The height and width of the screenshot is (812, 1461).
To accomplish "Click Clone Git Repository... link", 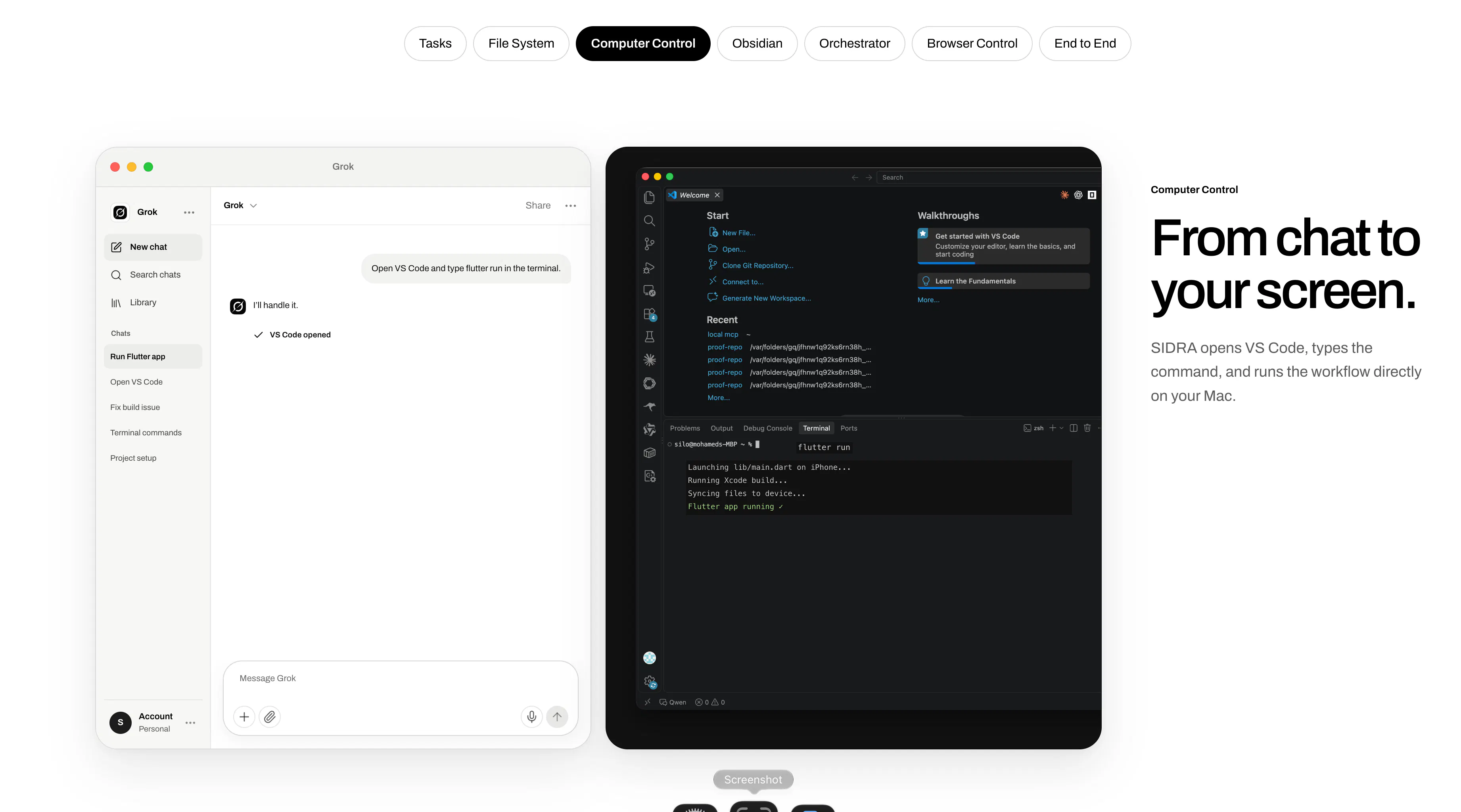I will coord(758,266).
